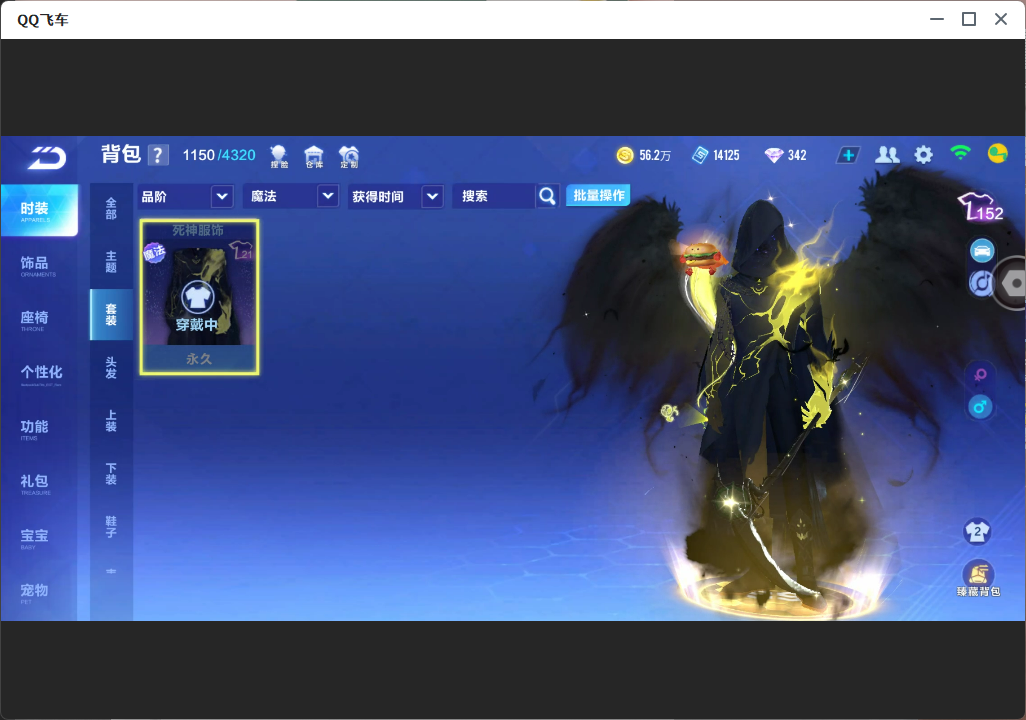Click the 14125 coupon amount

(726, 155)
